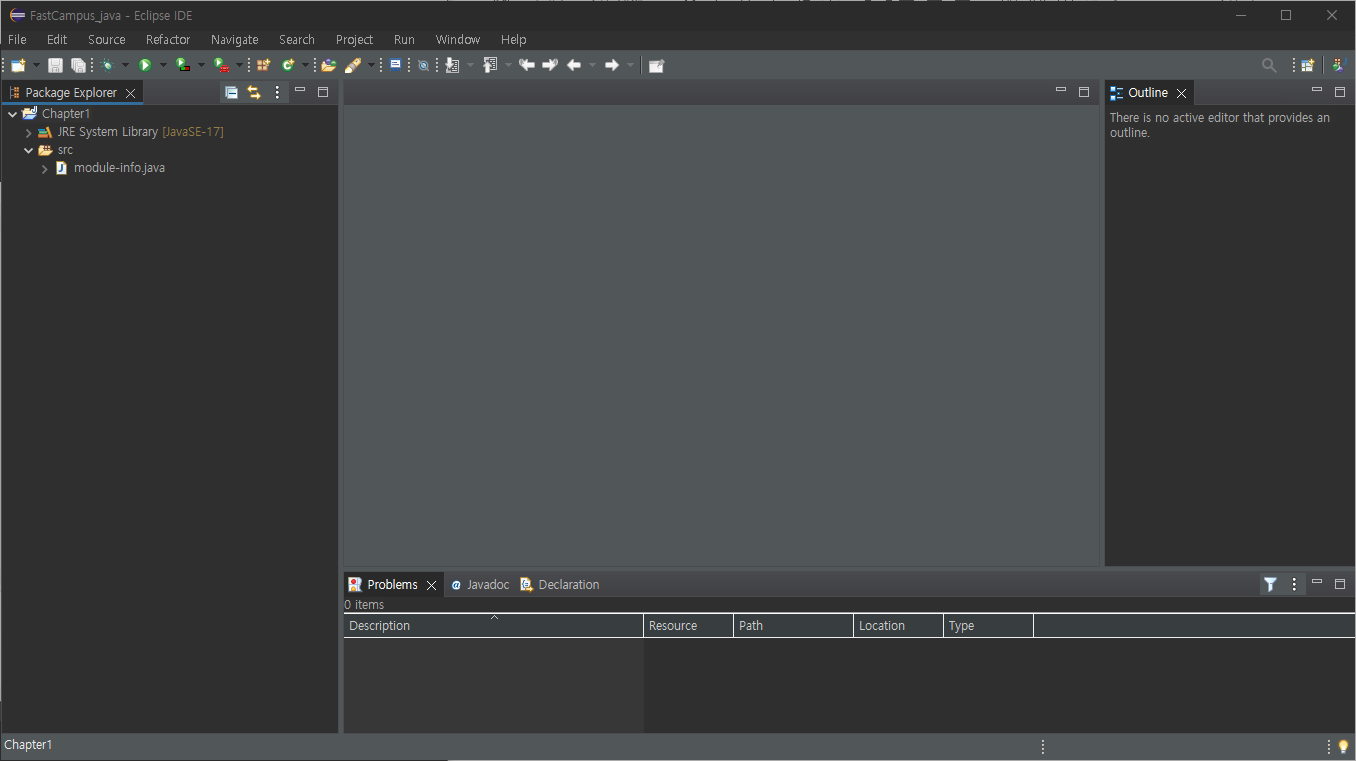Click the Run External Tools icon

pyautogui.click(x=222, y=65)
